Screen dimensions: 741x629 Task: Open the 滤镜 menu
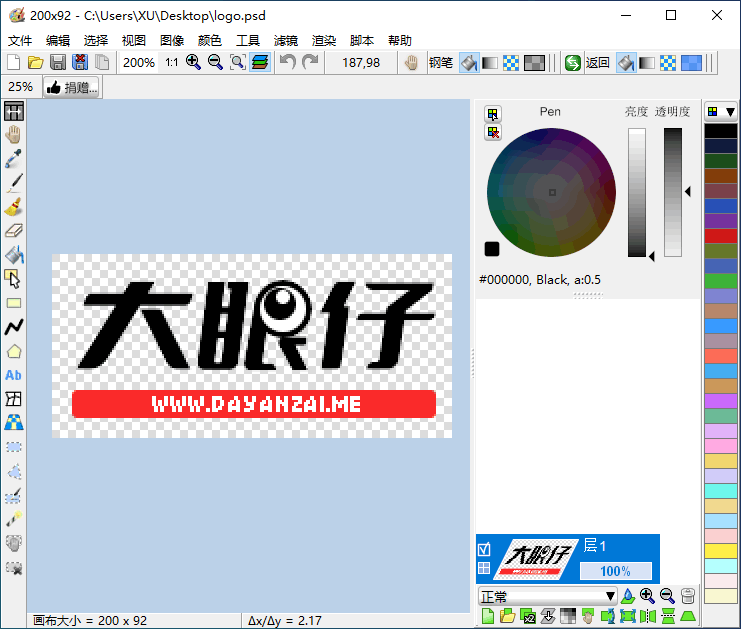(286, 41)
